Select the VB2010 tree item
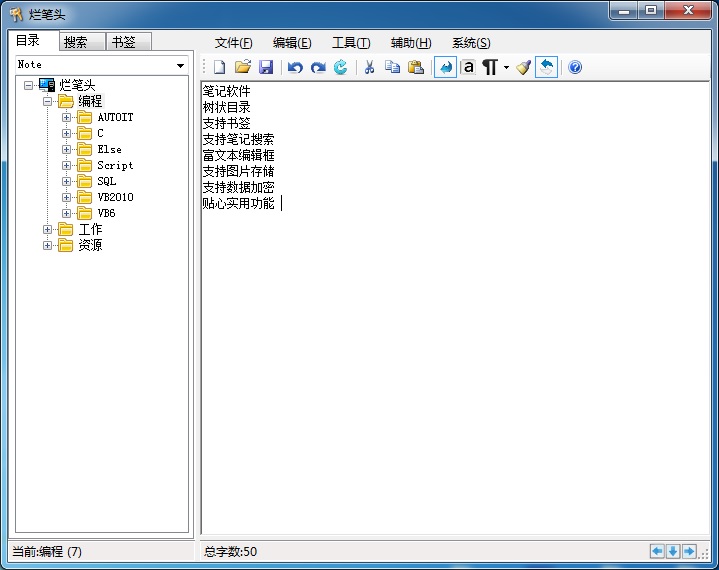This screenshot has height=570, width=719. [x=116, y=197]
